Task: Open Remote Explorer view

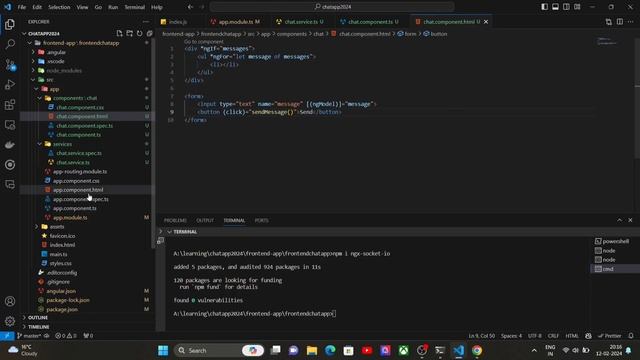Action: point(10,124)
